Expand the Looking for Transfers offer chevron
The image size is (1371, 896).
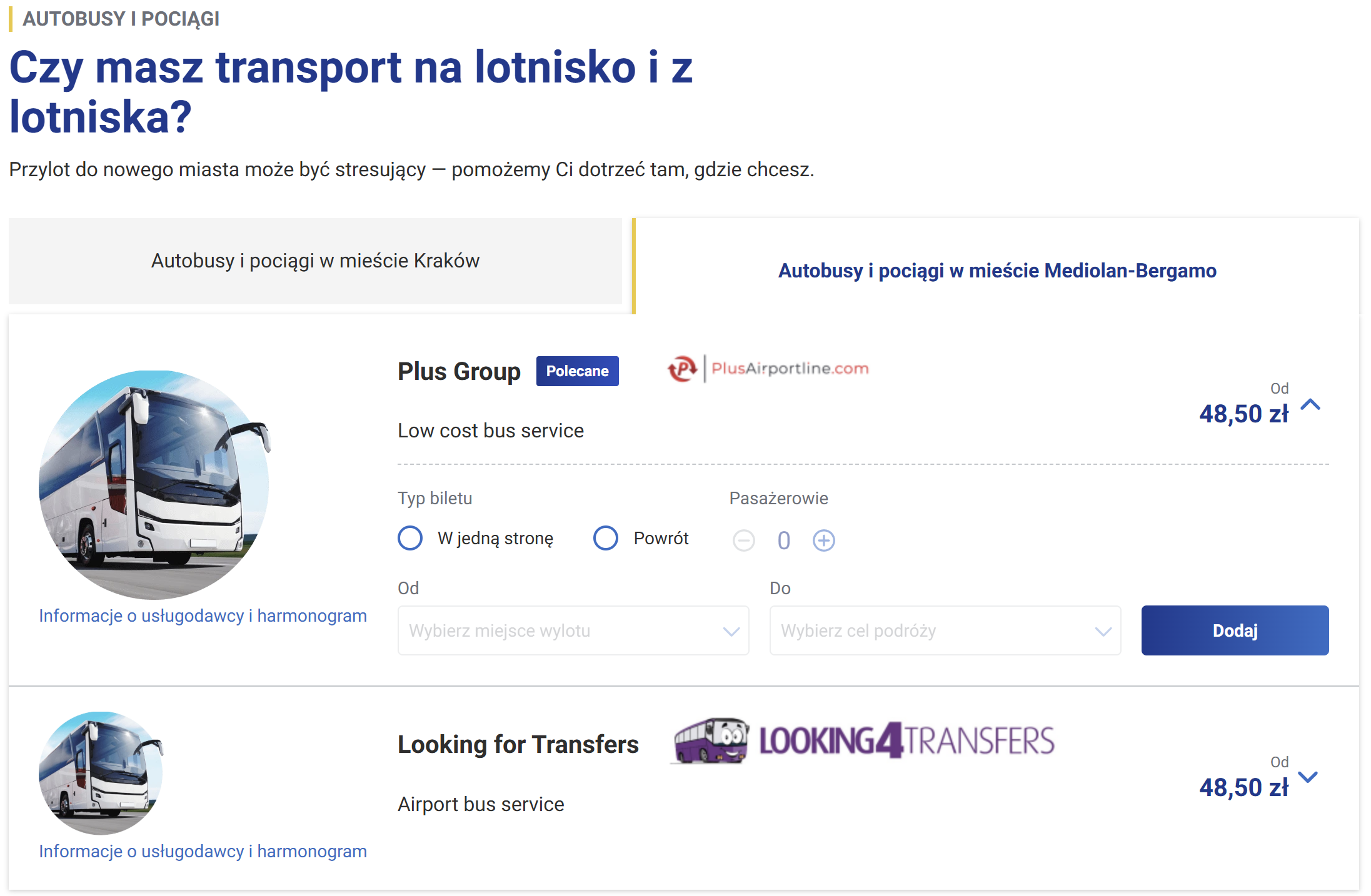pyautogui.click(x=1308, y=777)
